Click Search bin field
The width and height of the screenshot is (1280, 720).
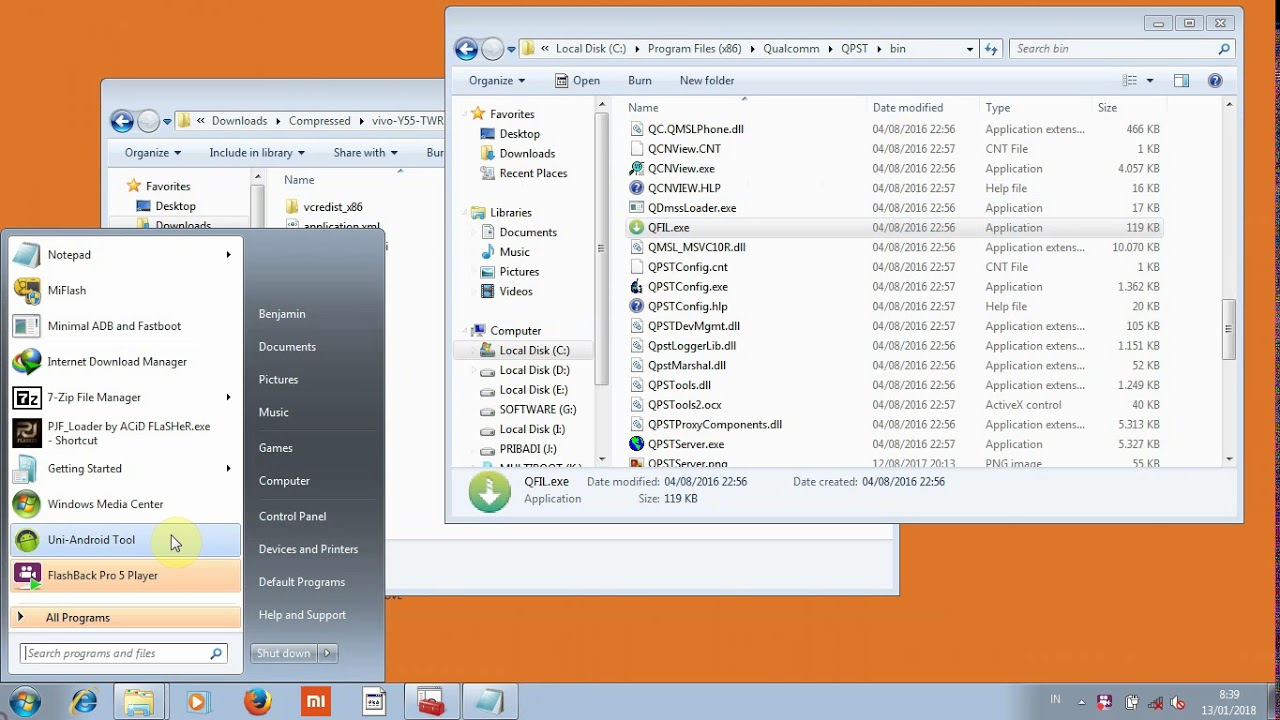(x=1122, y=49)
